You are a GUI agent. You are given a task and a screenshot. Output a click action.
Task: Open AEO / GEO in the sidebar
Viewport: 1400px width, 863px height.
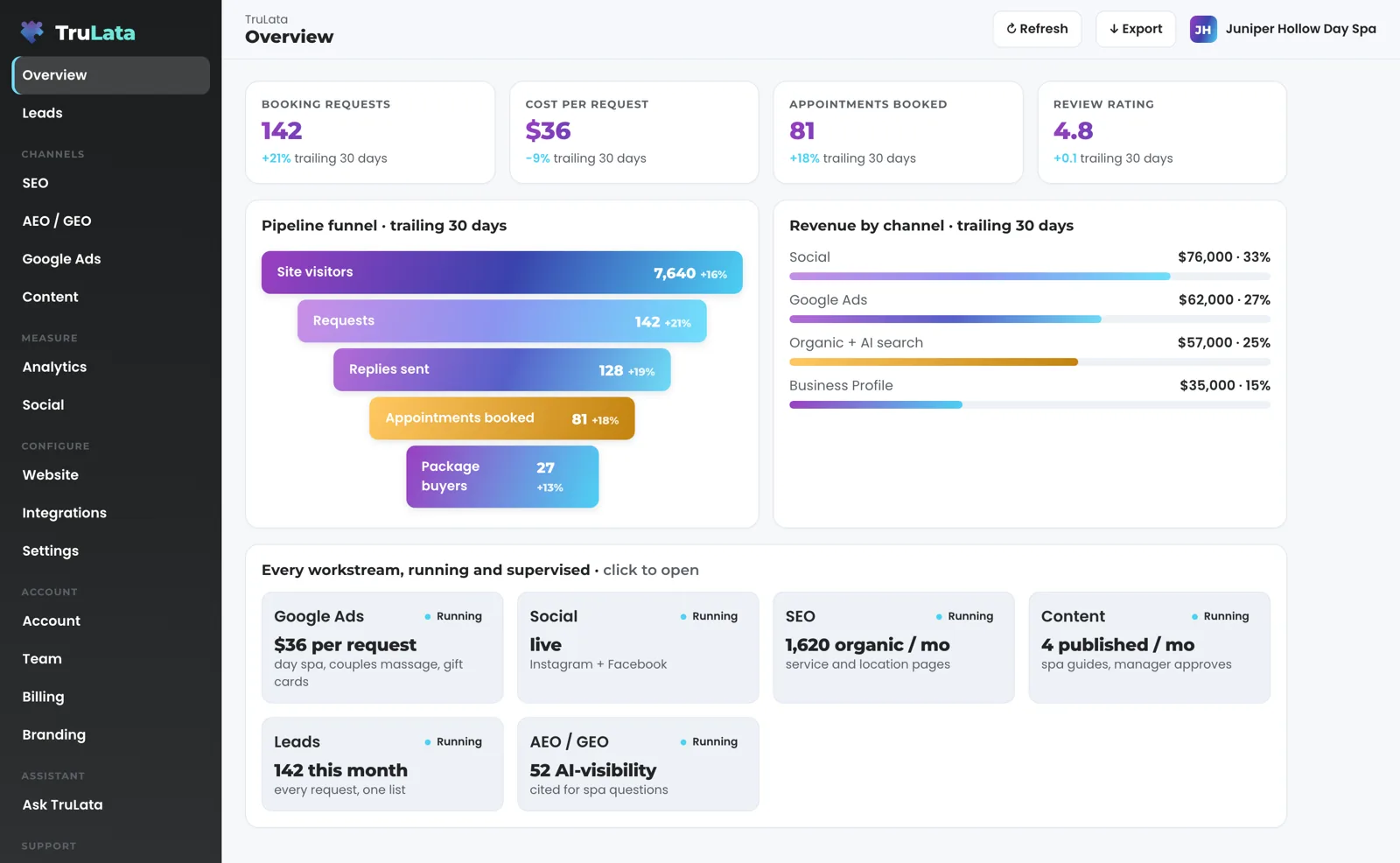coord(111,221)
